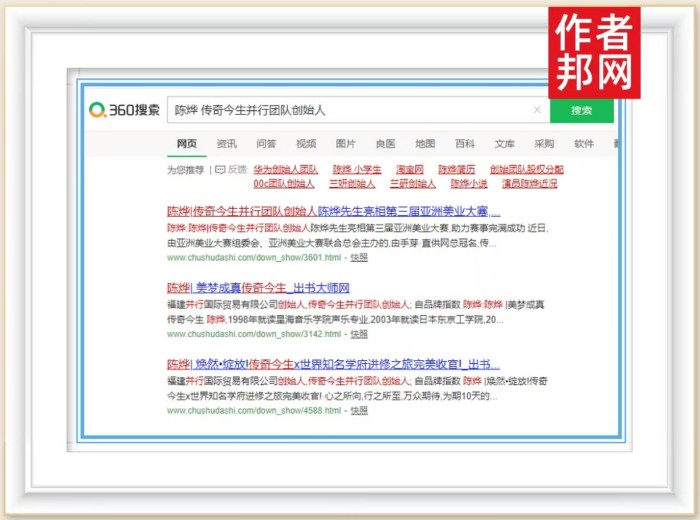Open the 地图 map tab
Screen dimensions: 700x520
coord(425,144)
